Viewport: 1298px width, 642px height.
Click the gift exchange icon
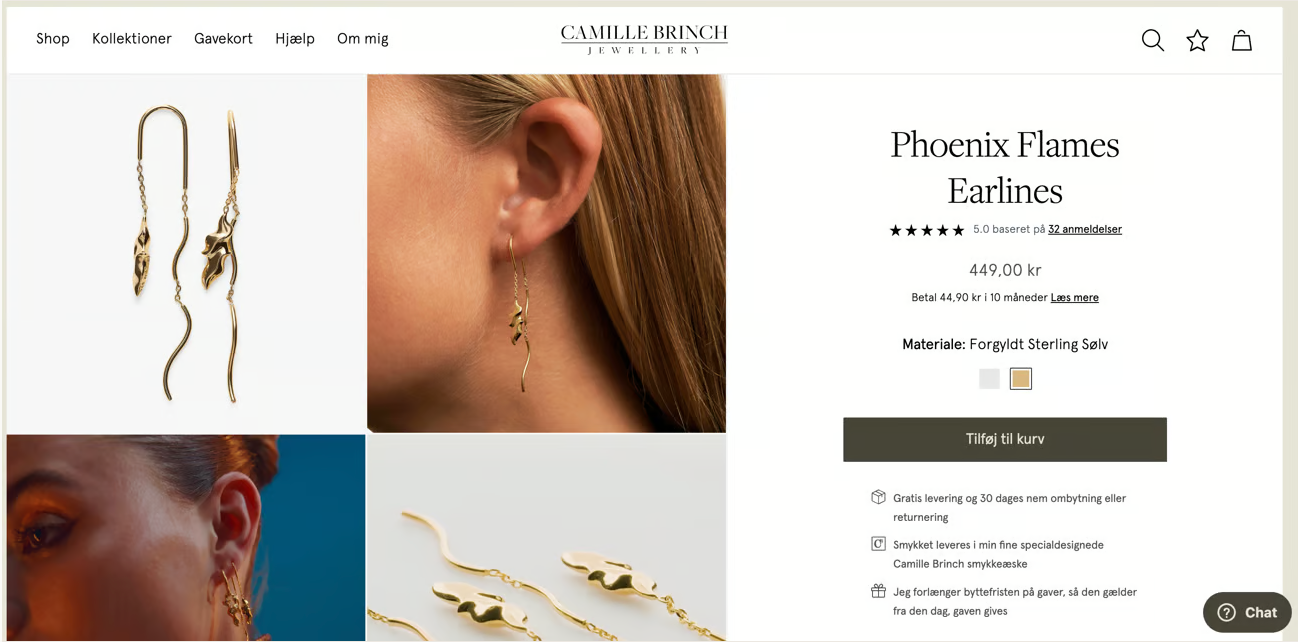coord(878,591)
